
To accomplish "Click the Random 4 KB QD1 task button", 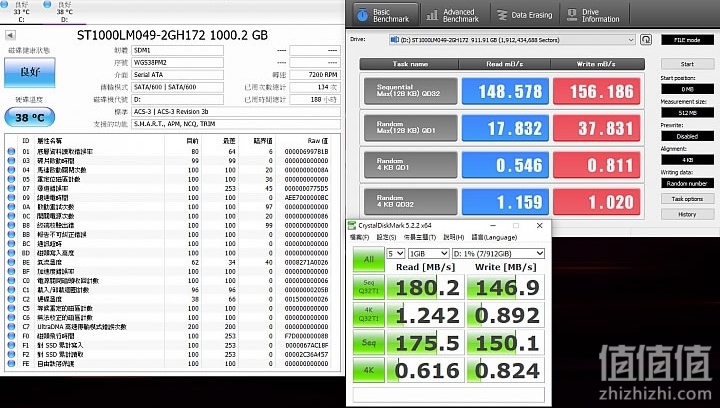I will [411, 165].
